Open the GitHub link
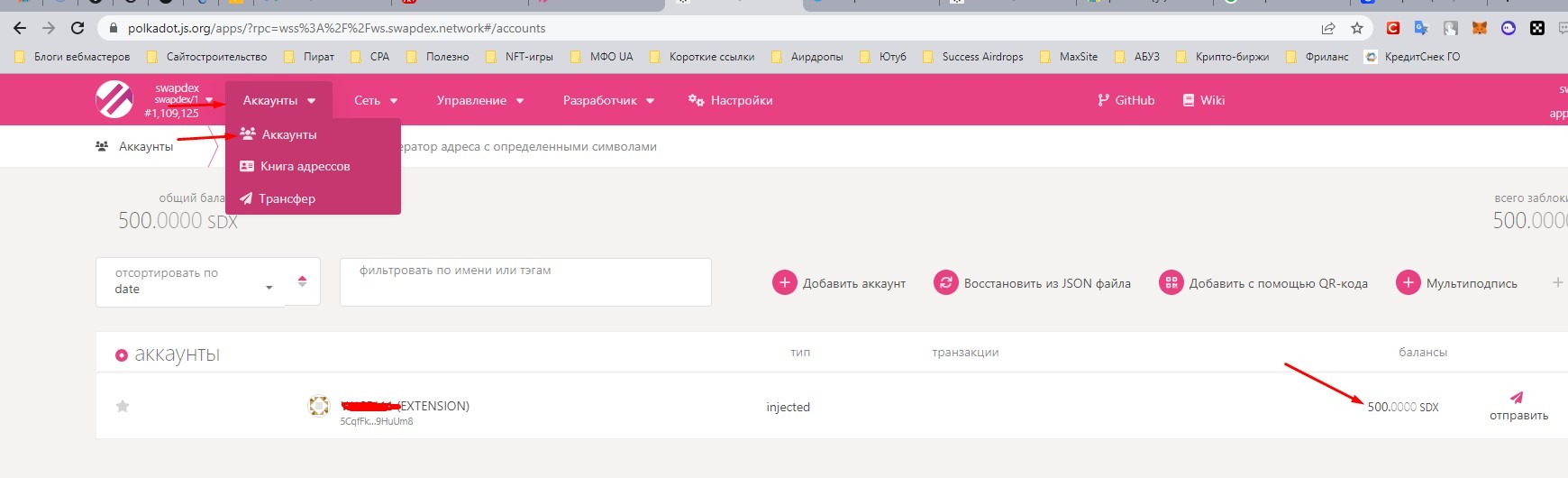1568x478 pixels. (x=1126, y=100)
